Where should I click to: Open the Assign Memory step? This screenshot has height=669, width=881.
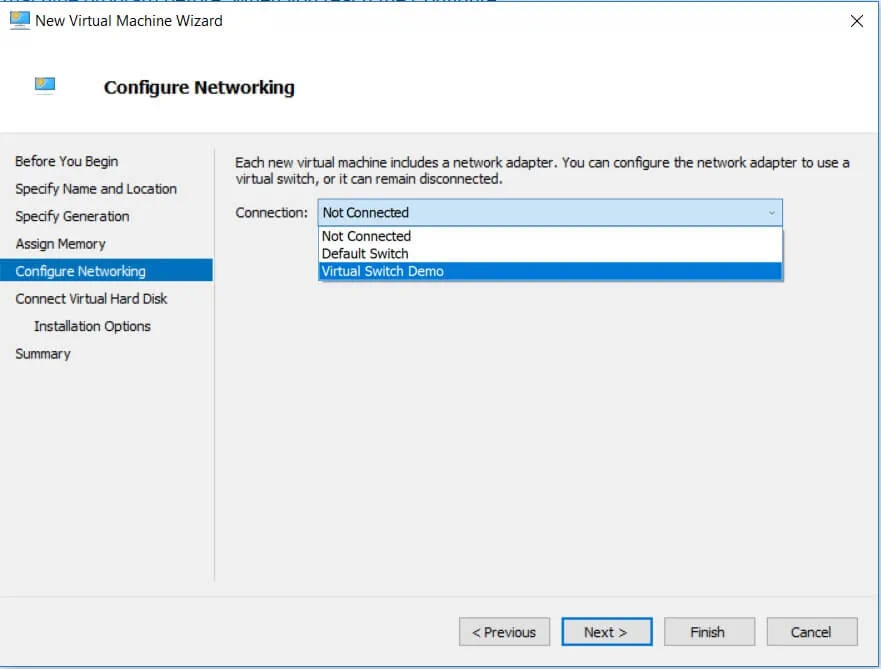click(60, 244)
